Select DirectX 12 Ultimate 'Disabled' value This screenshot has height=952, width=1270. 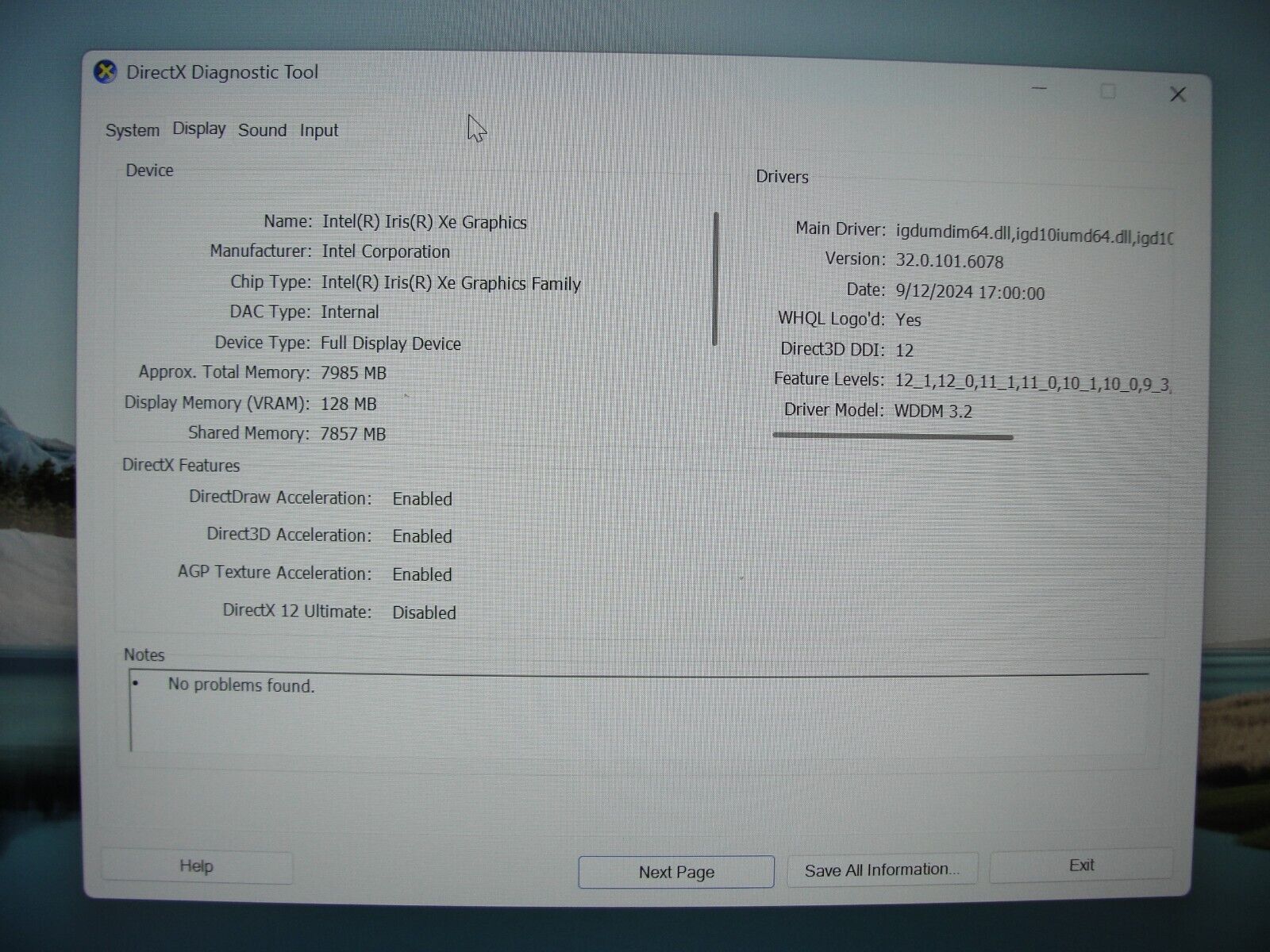(424, 612)
